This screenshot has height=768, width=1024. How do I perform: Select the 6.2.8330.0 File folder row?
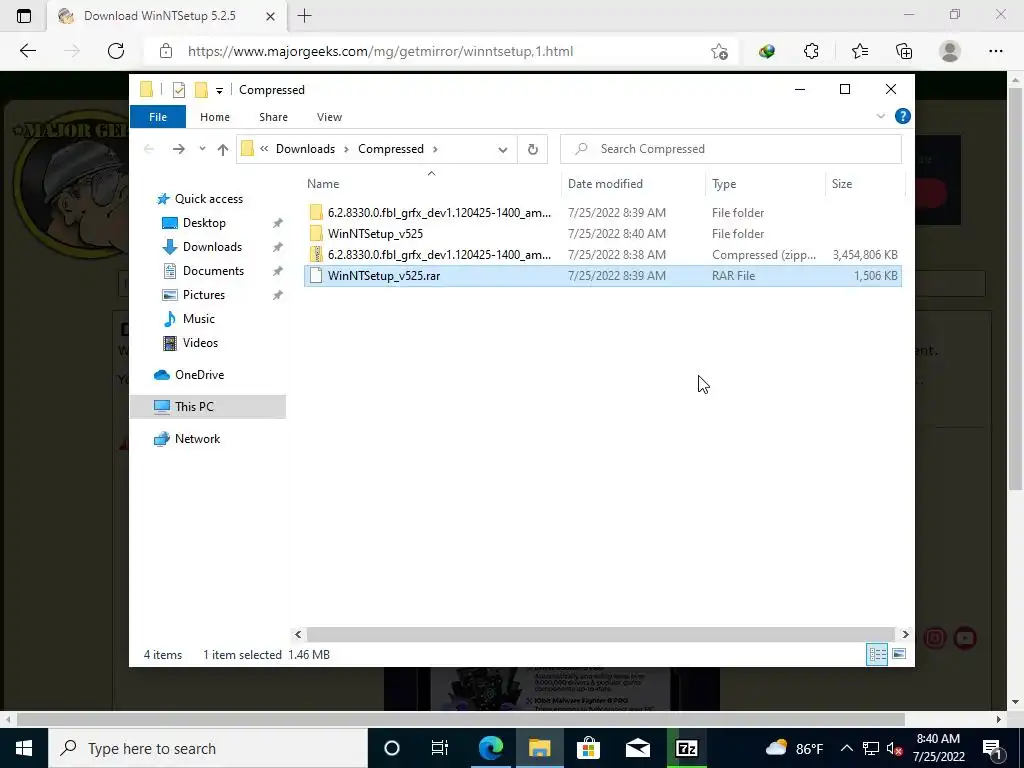pos(603,213)
